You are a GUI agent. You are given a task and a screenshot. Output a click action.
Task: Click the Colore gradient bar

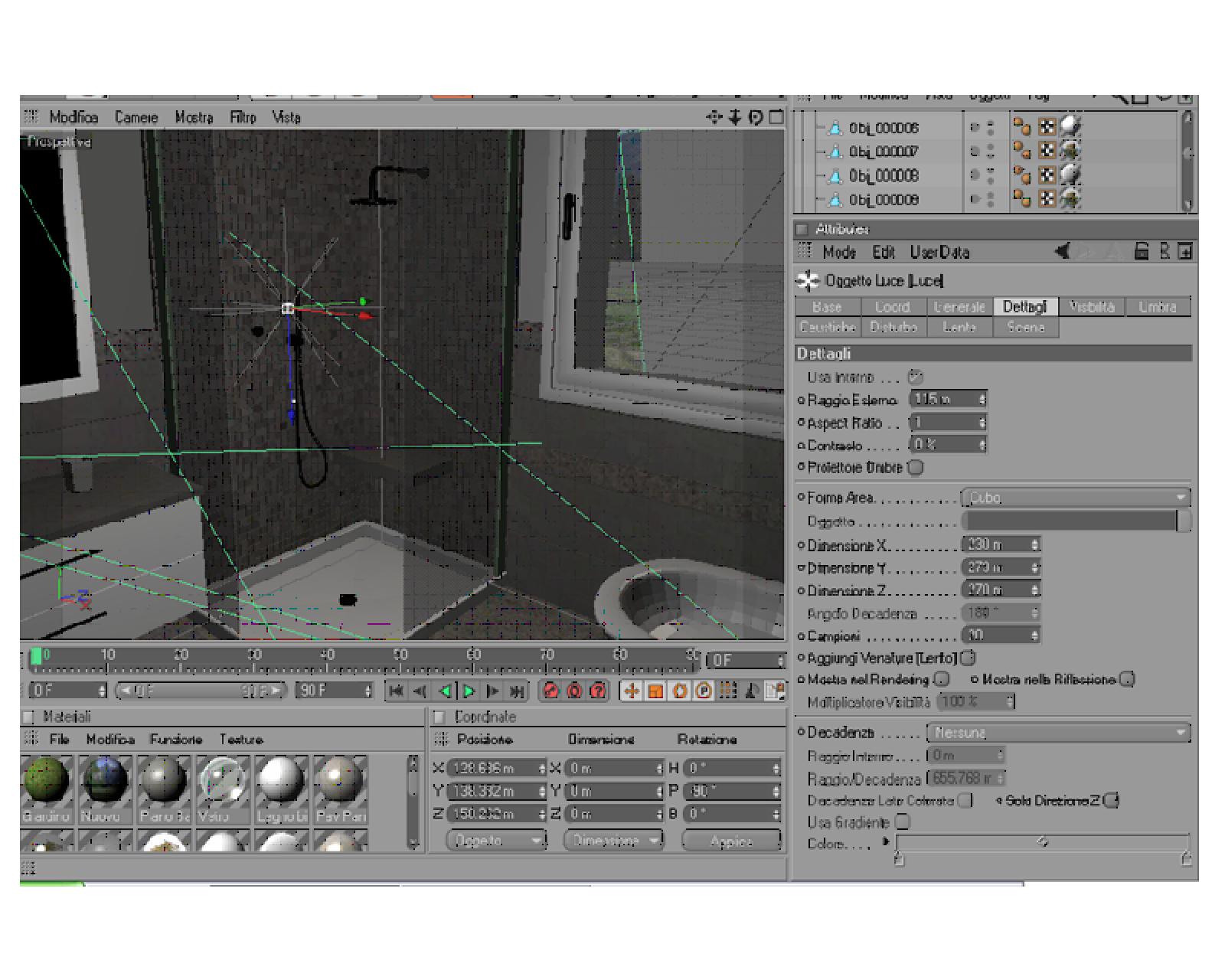1043,842
